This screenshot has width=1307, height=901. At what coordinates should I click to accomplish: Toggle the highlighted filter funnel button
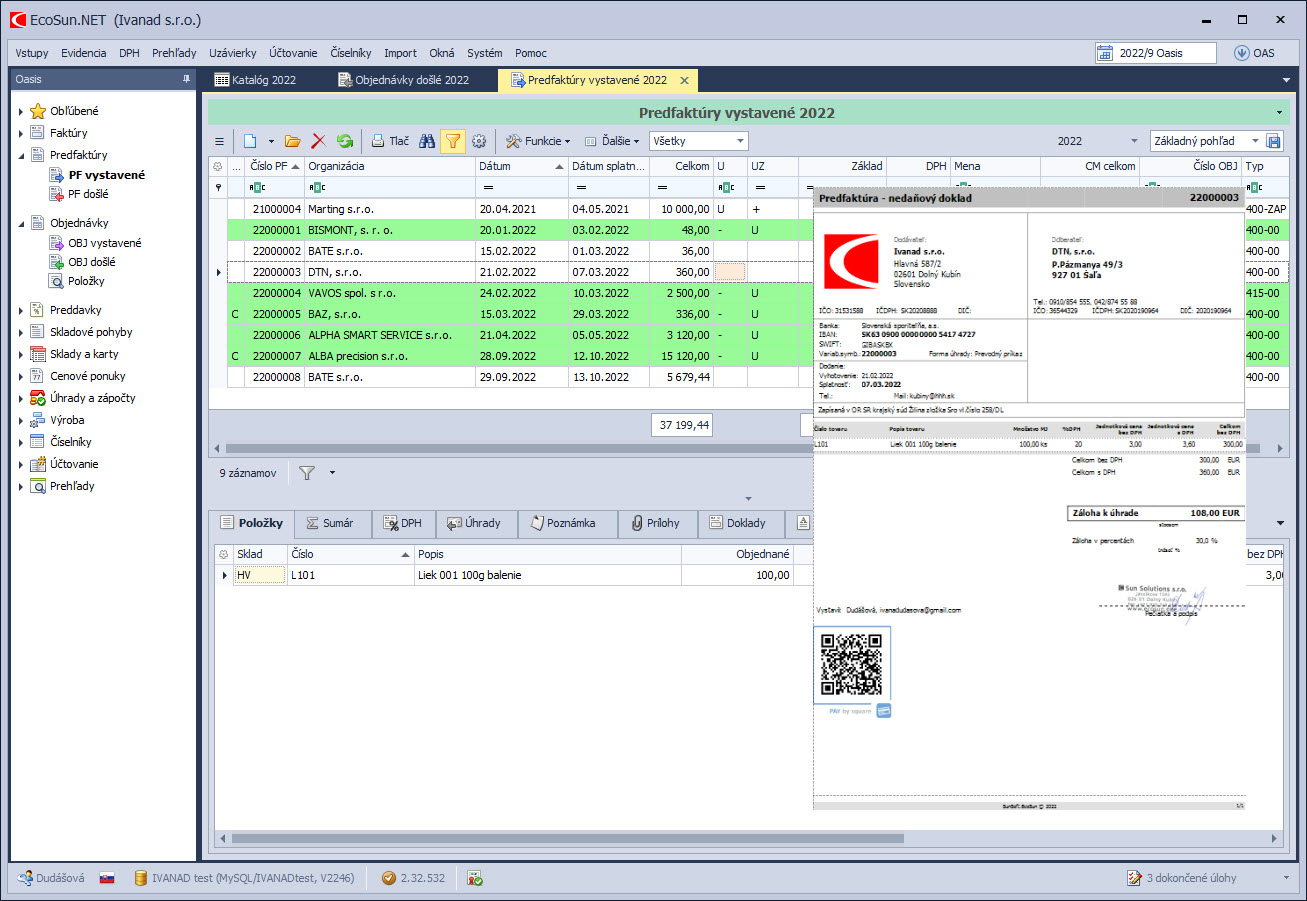click(x=453, y=142)
